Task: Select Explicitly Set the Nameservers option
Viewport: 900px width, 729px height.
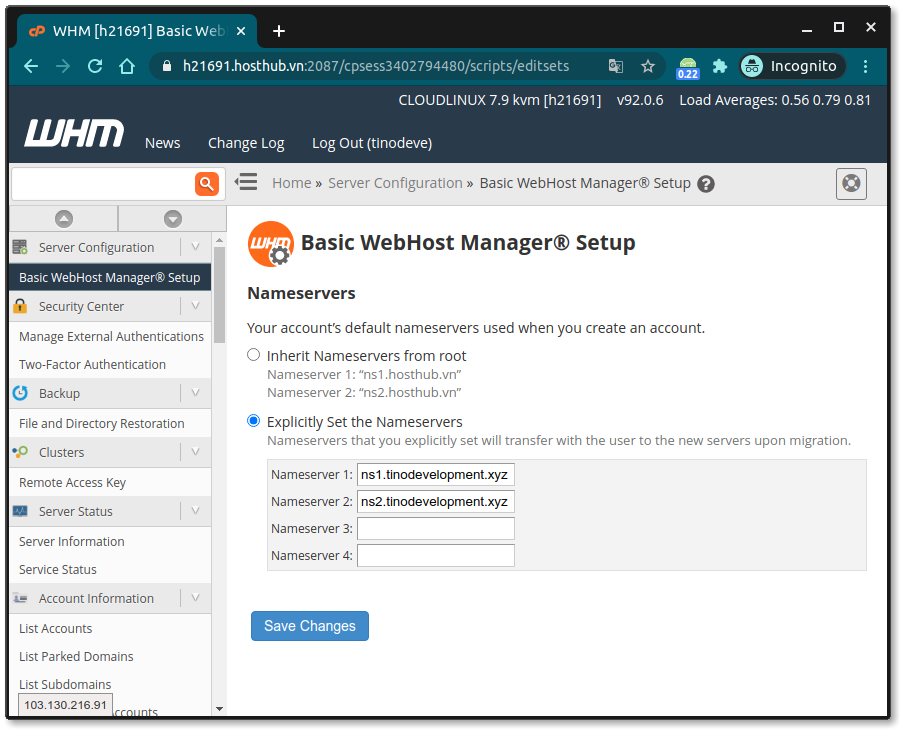Action: [x=253, y=421]
